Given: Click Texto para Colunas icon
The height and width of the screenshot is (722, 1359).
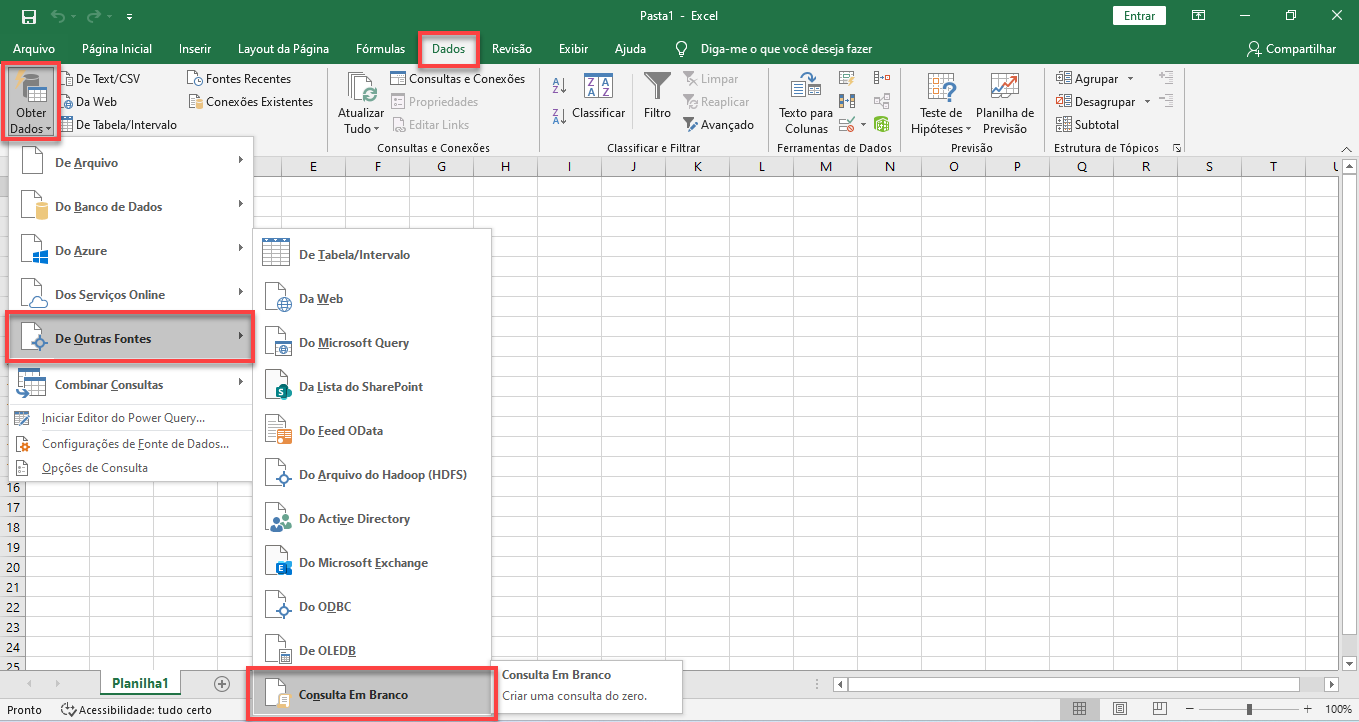Looking at the screenshot, I should pos(805,88).
